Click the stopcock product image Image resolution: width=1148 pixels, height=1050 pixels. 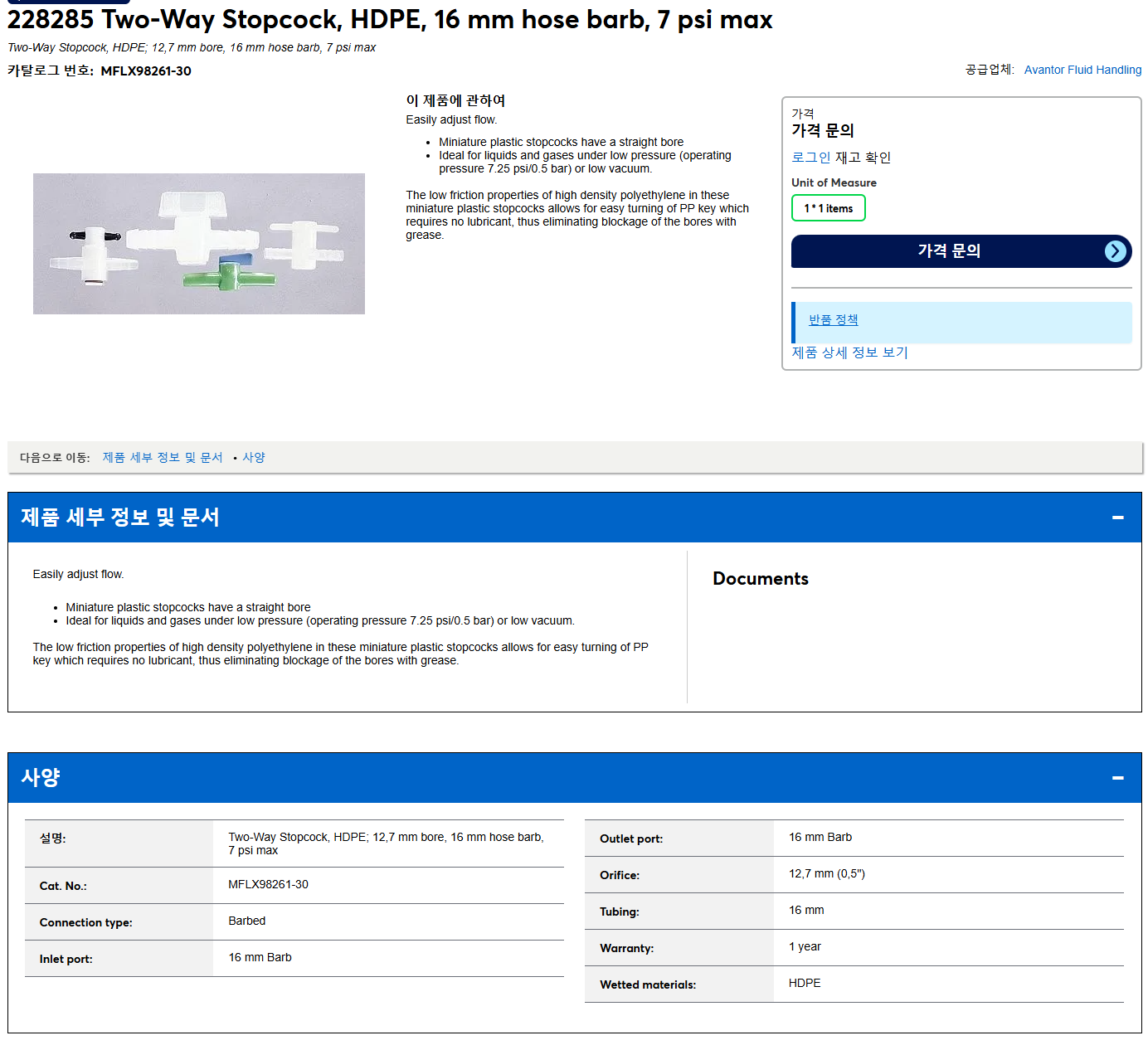tap(199, 244)
